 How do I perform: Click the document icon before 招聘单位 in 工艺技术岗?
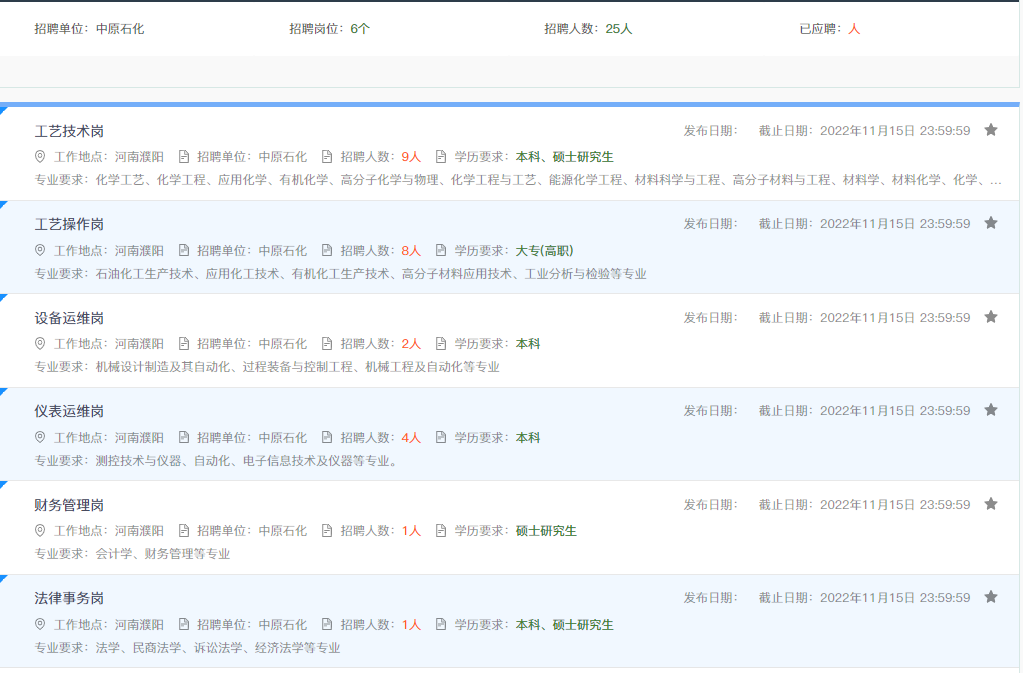[x=182, y=158]
